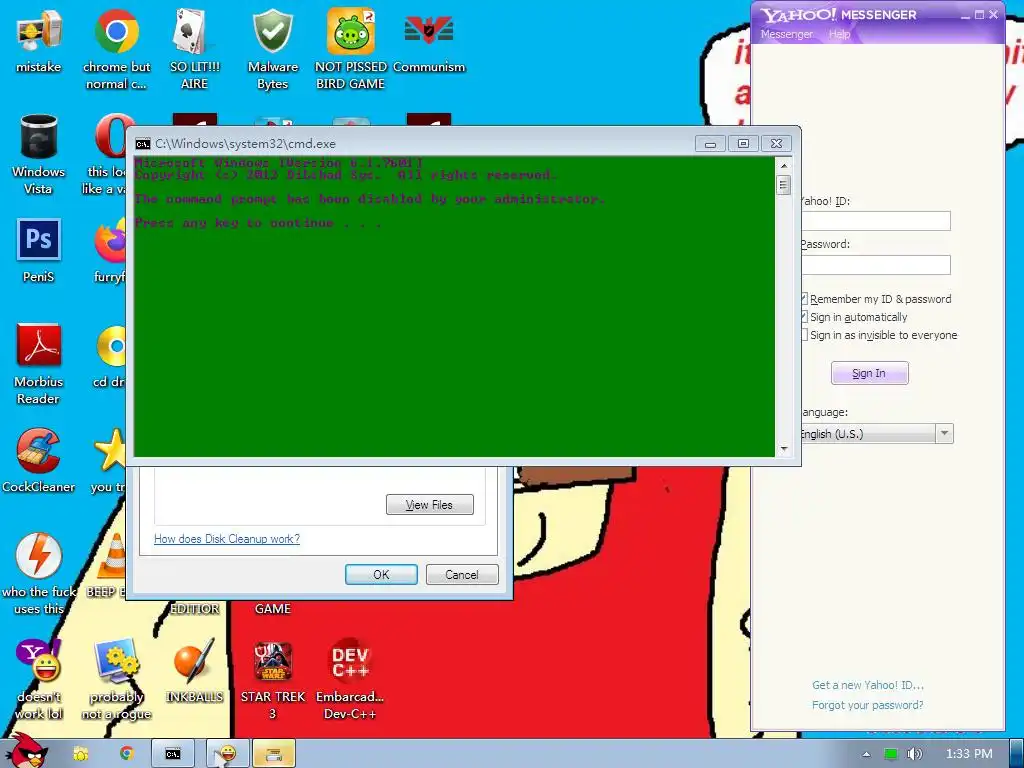Open the INKBALLS desktop icon

pyautogui.click(x=194, y=671)
